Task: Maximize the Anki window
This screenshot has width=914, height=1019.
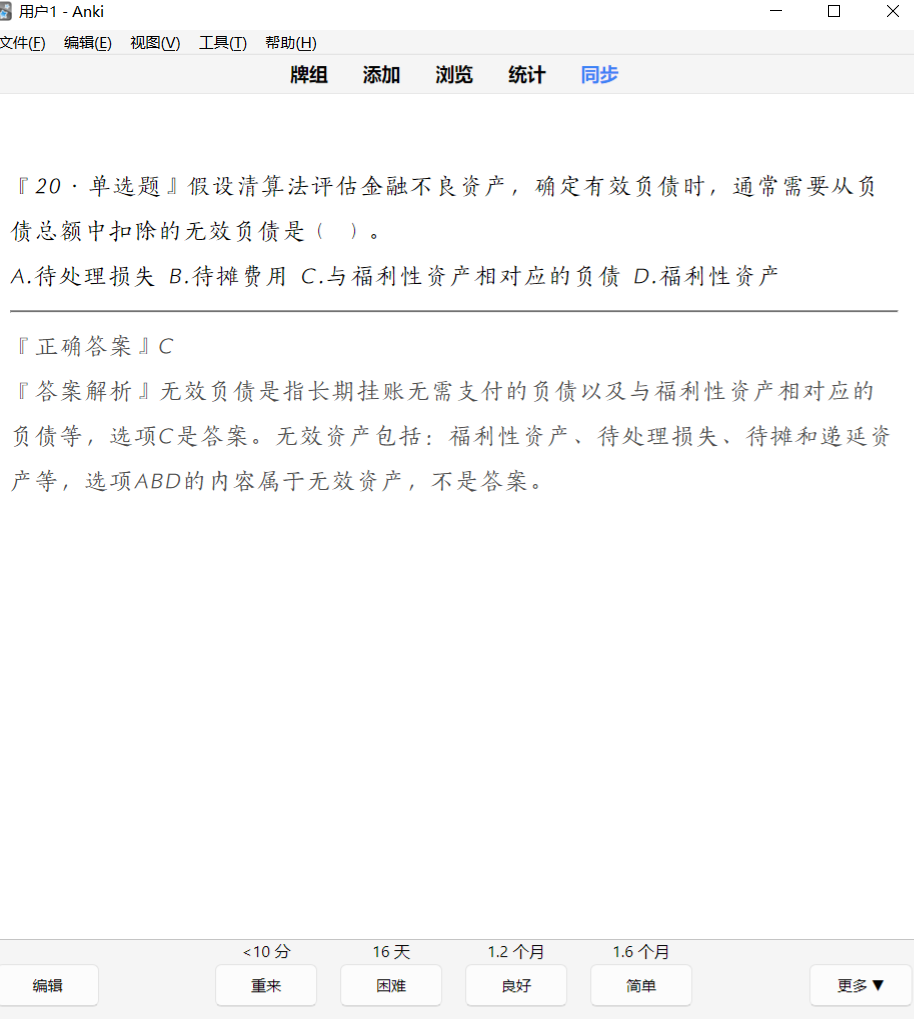Action: coord(834,11)
